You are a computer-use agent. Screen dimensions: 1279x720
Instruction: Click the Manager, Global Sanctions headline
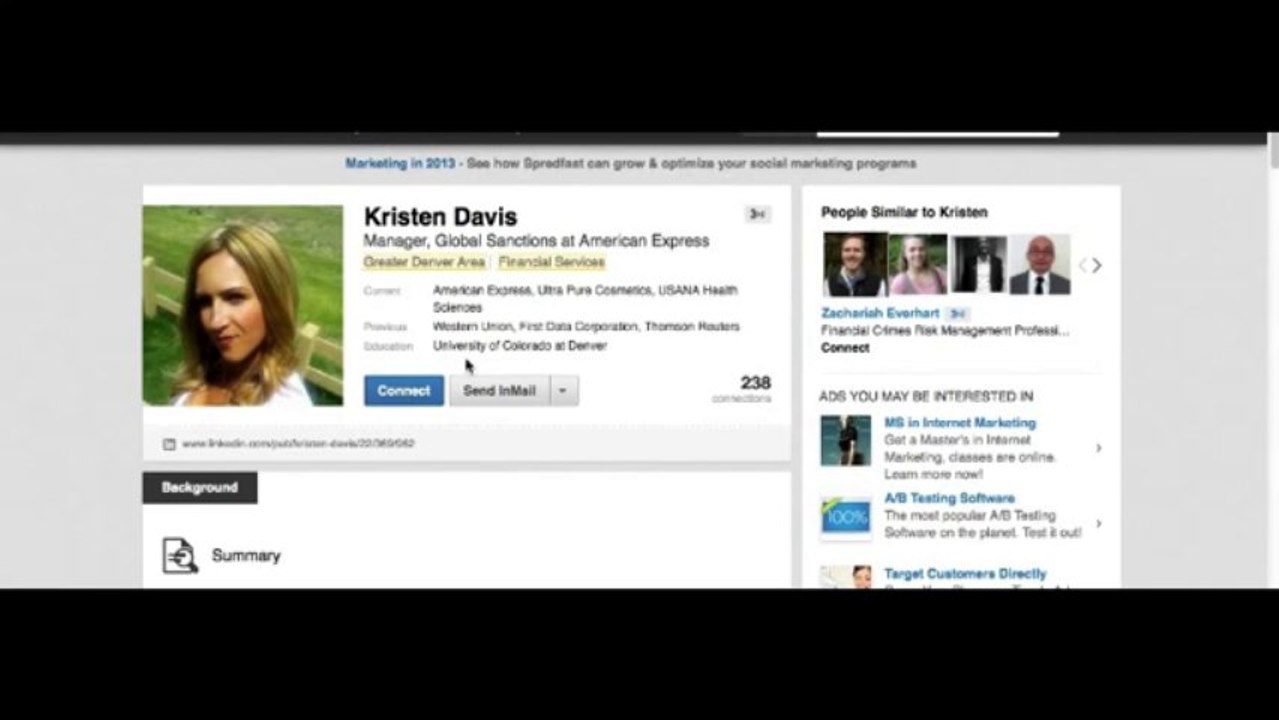pyautogui.click(x=536, y=241)
